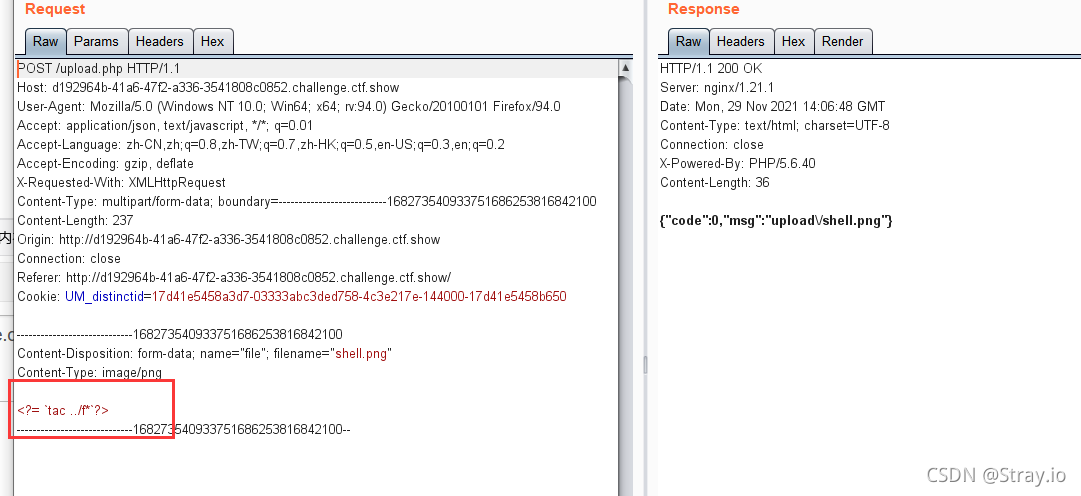
Task: Click the X-Requested-With: XMLHttpRequest line
Action: [x=121, y=183]
